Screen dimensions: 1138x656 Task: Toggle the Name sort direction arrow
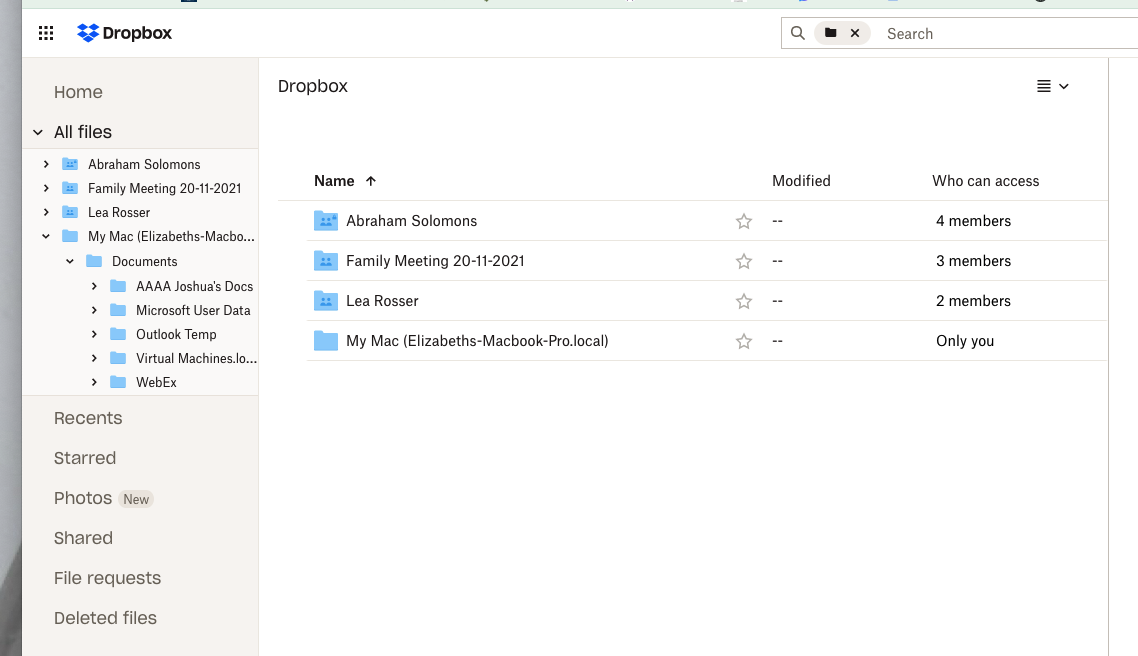(371, 181)
